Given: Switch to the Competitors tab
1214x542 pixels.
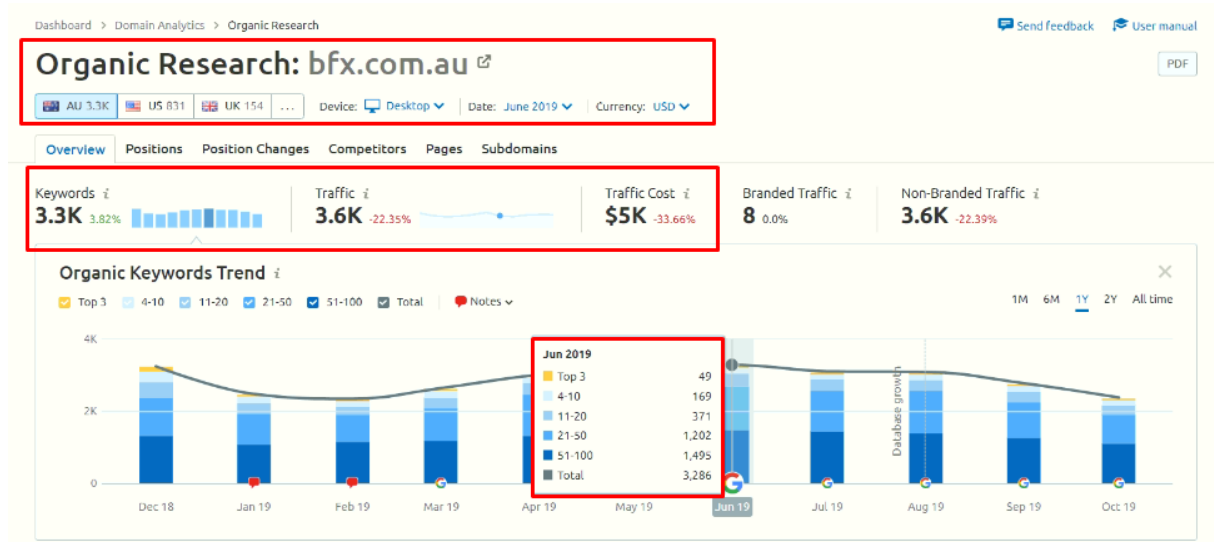Looking at the screenshot, I should point(367,149).
